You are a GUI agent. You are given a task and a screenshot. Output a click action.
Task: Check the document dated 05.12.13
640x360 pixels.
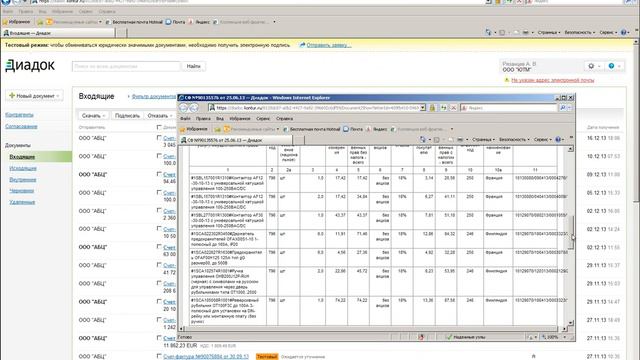point(159,192)
